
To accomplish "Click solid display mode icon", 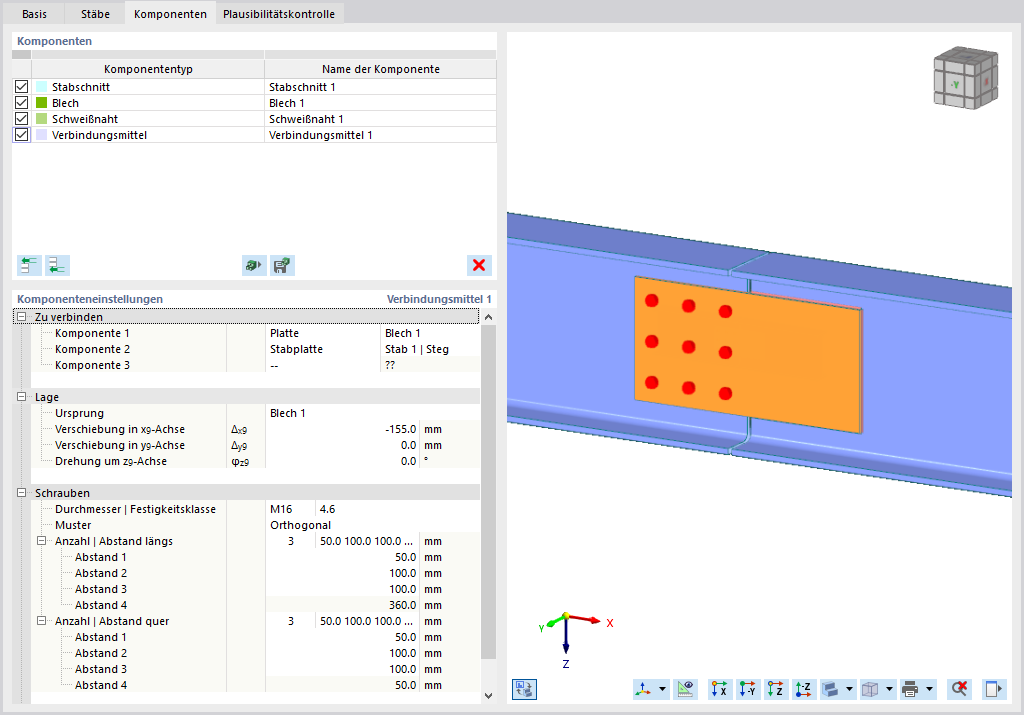I will (x=831, y=689).
